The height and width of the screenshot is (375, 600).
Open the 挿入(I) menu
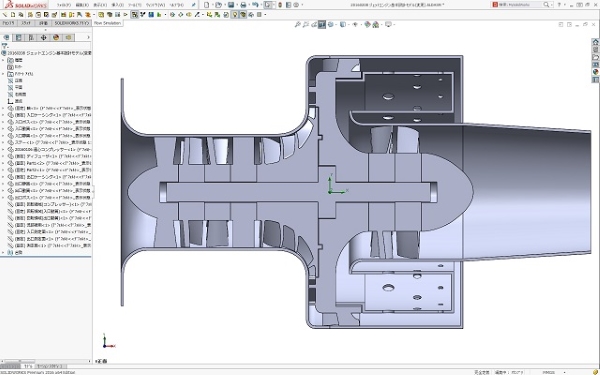(117, 5)
